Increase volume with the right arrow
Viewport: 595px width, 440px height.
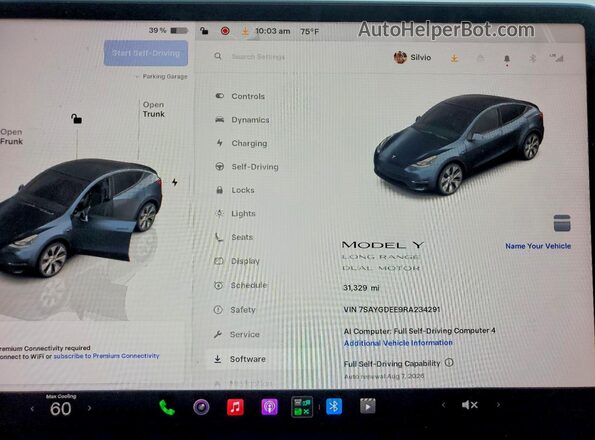498,405
